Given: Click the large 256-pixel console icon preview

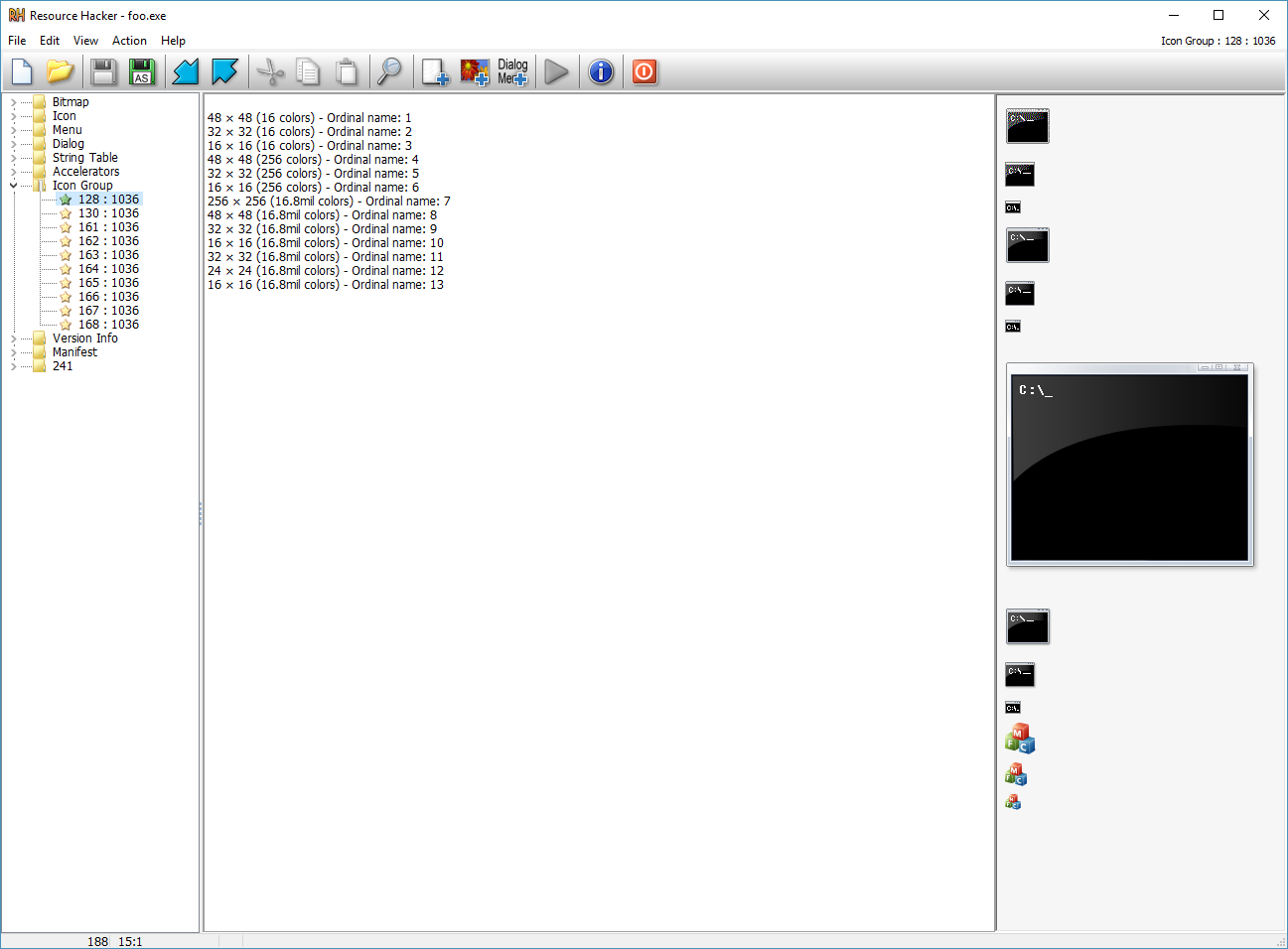Looking at the screenshot, I should click(1130, 466).
